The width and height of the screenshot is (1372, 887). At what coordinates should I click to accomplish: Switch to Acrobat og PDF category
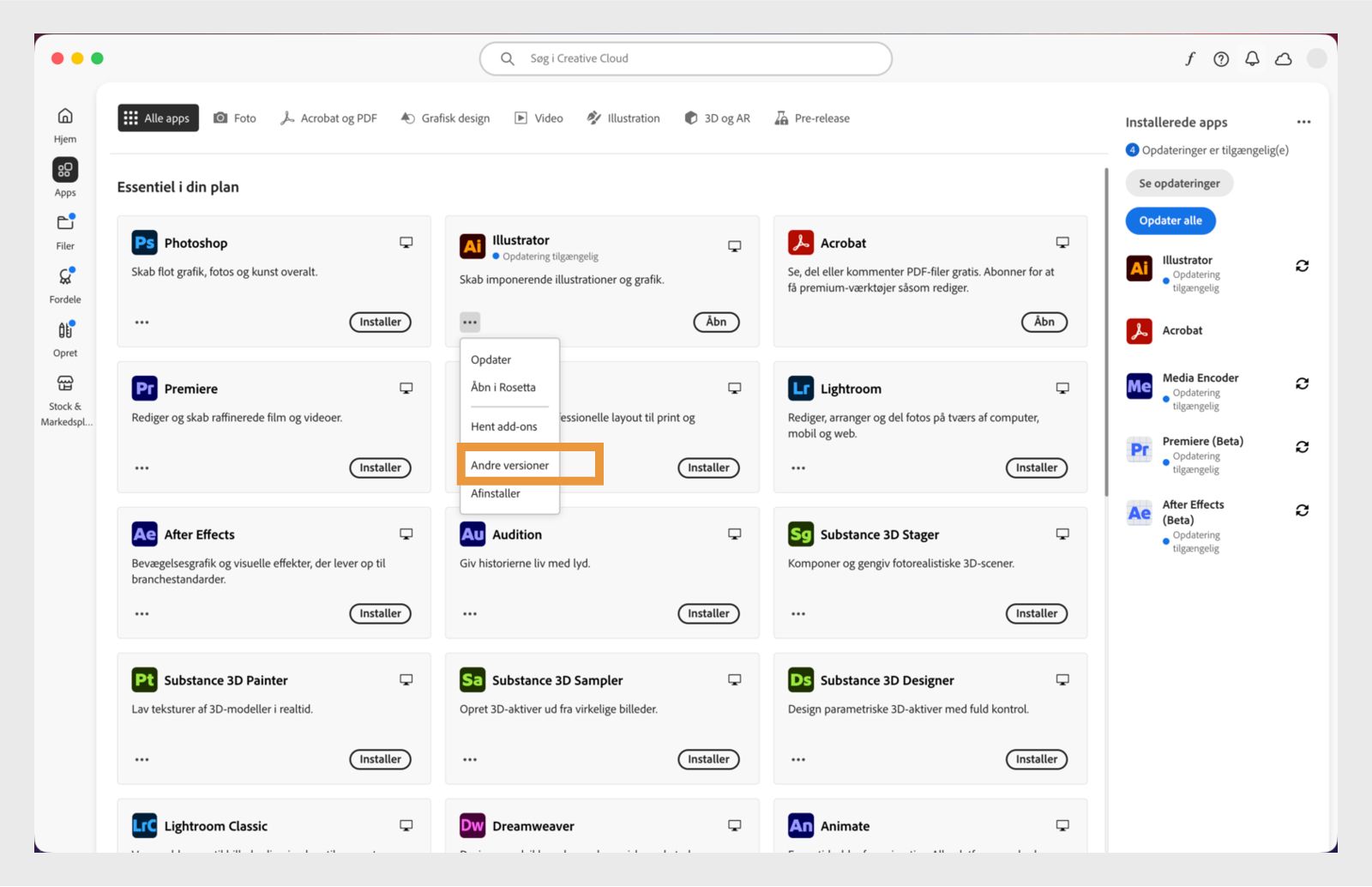pos(328,118)
